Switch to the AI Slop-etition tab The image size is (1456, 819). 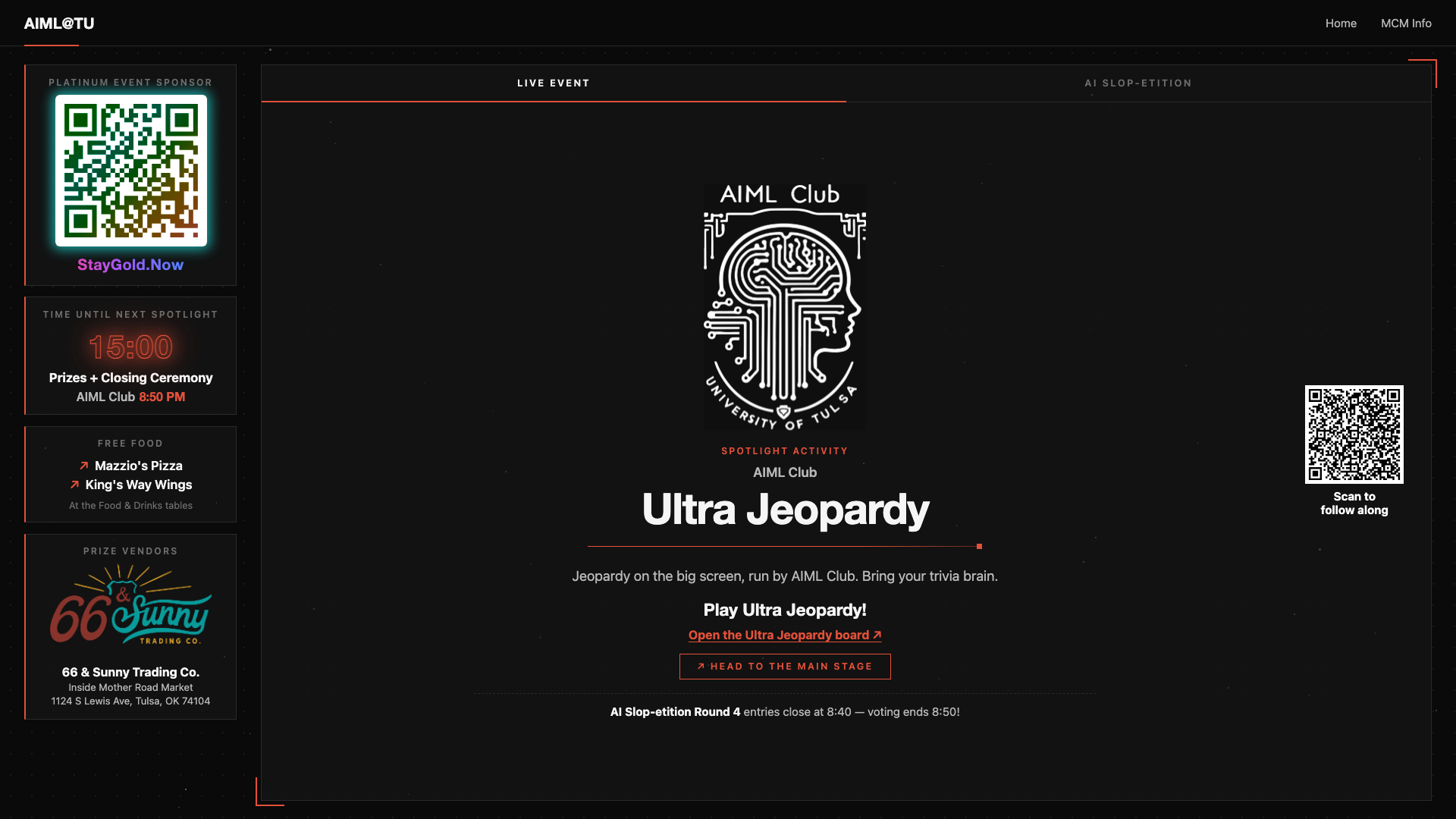1138,83
